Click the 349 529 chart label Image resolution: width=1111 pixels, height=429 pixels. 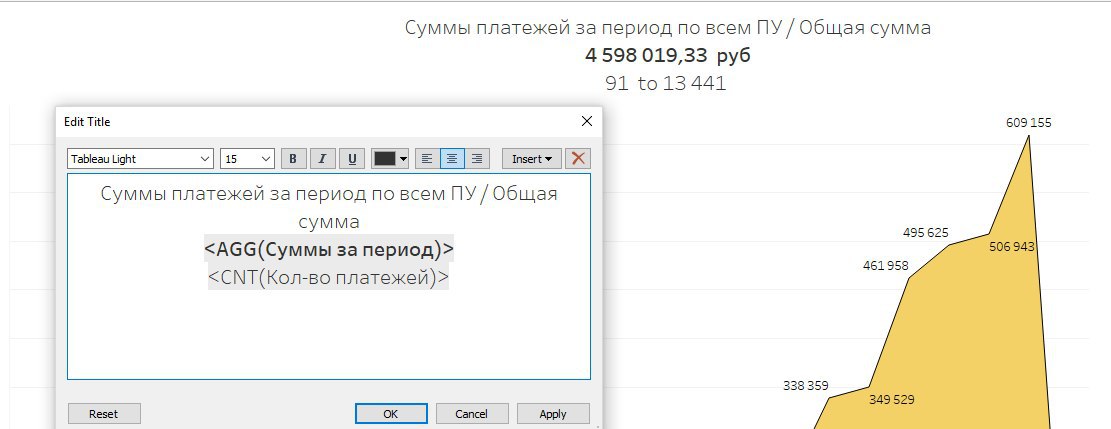point(891,400)
